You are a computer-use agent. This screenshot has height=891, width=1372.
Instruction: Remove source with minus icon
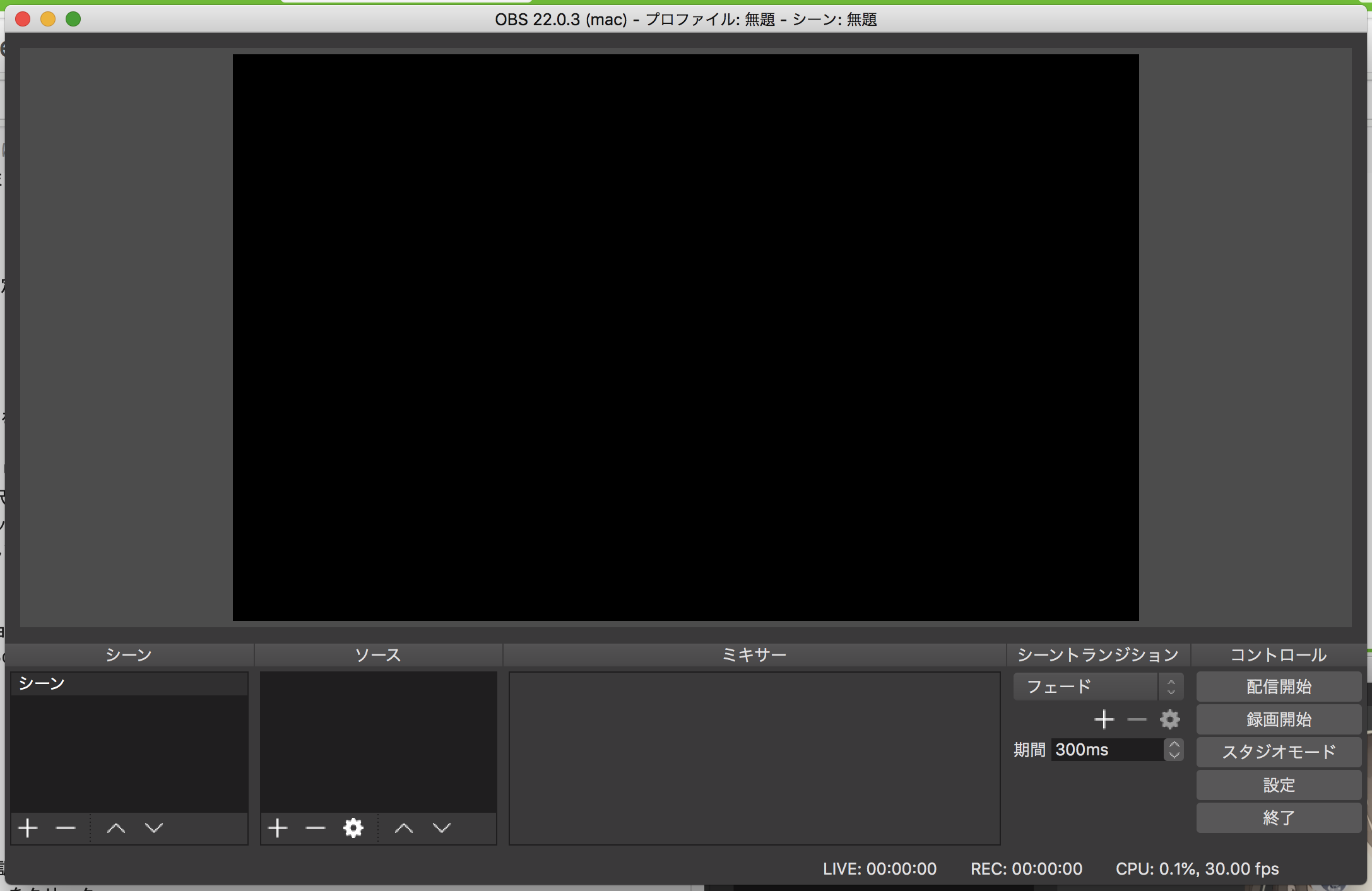tap(316, 828)
